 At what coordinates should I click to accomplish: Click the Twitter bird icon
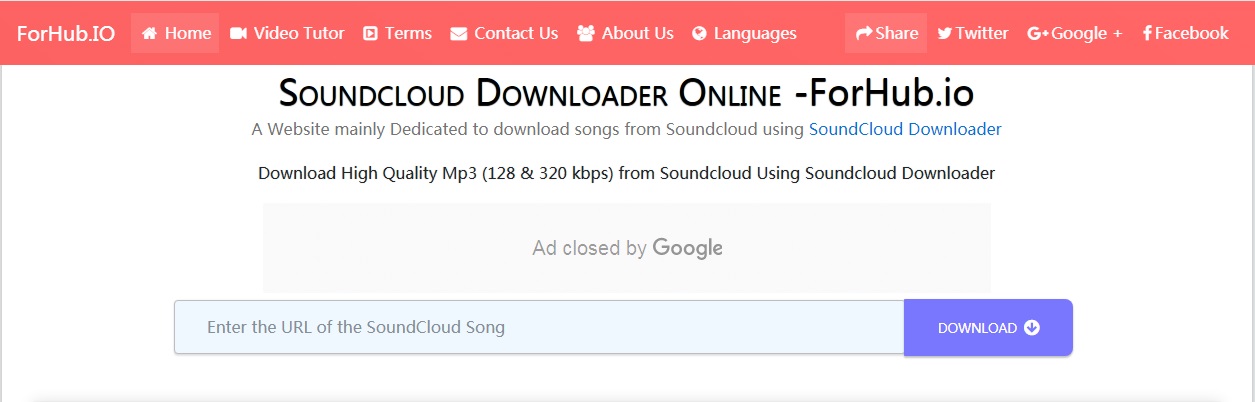coord(944,33)
